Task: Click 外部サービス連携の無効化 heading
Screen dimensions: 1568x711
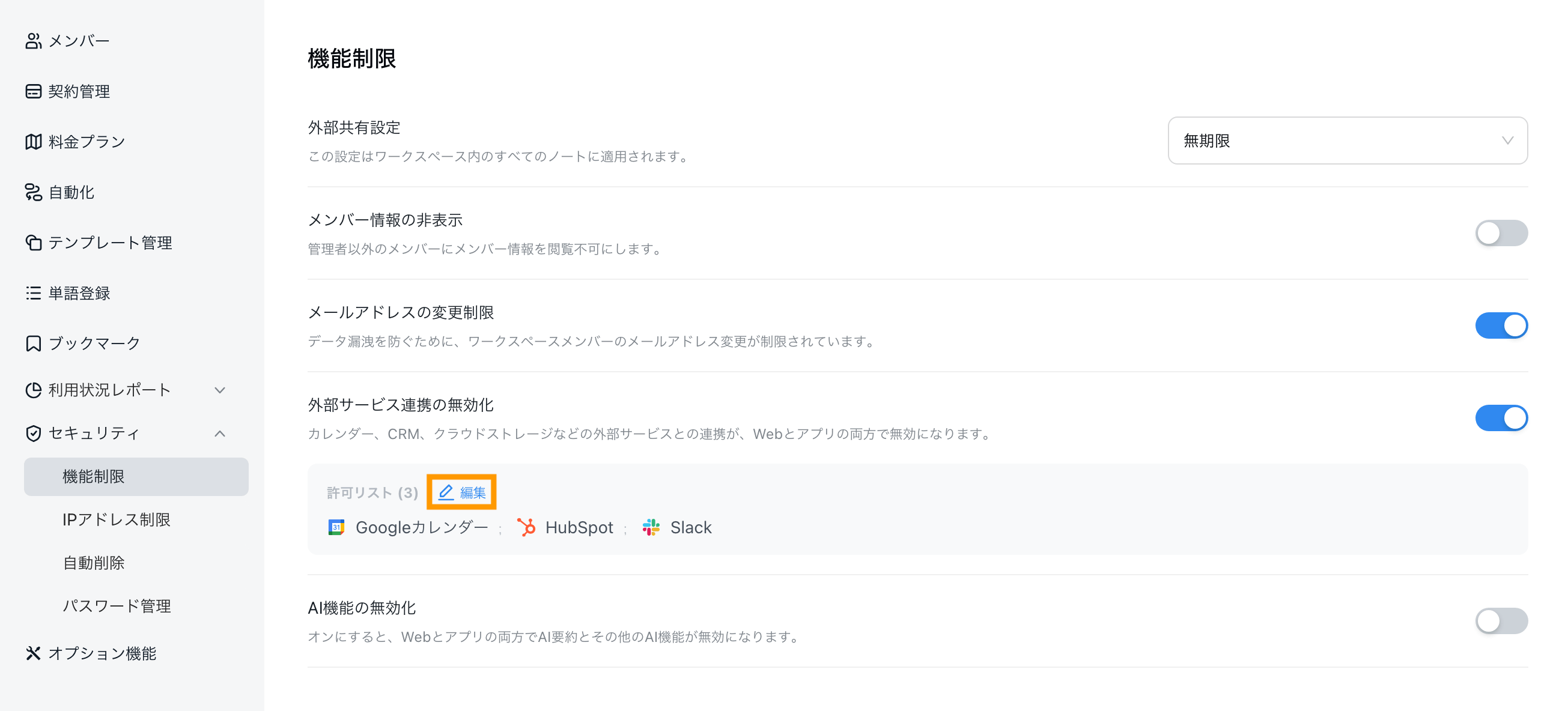Action: (401, 405)
